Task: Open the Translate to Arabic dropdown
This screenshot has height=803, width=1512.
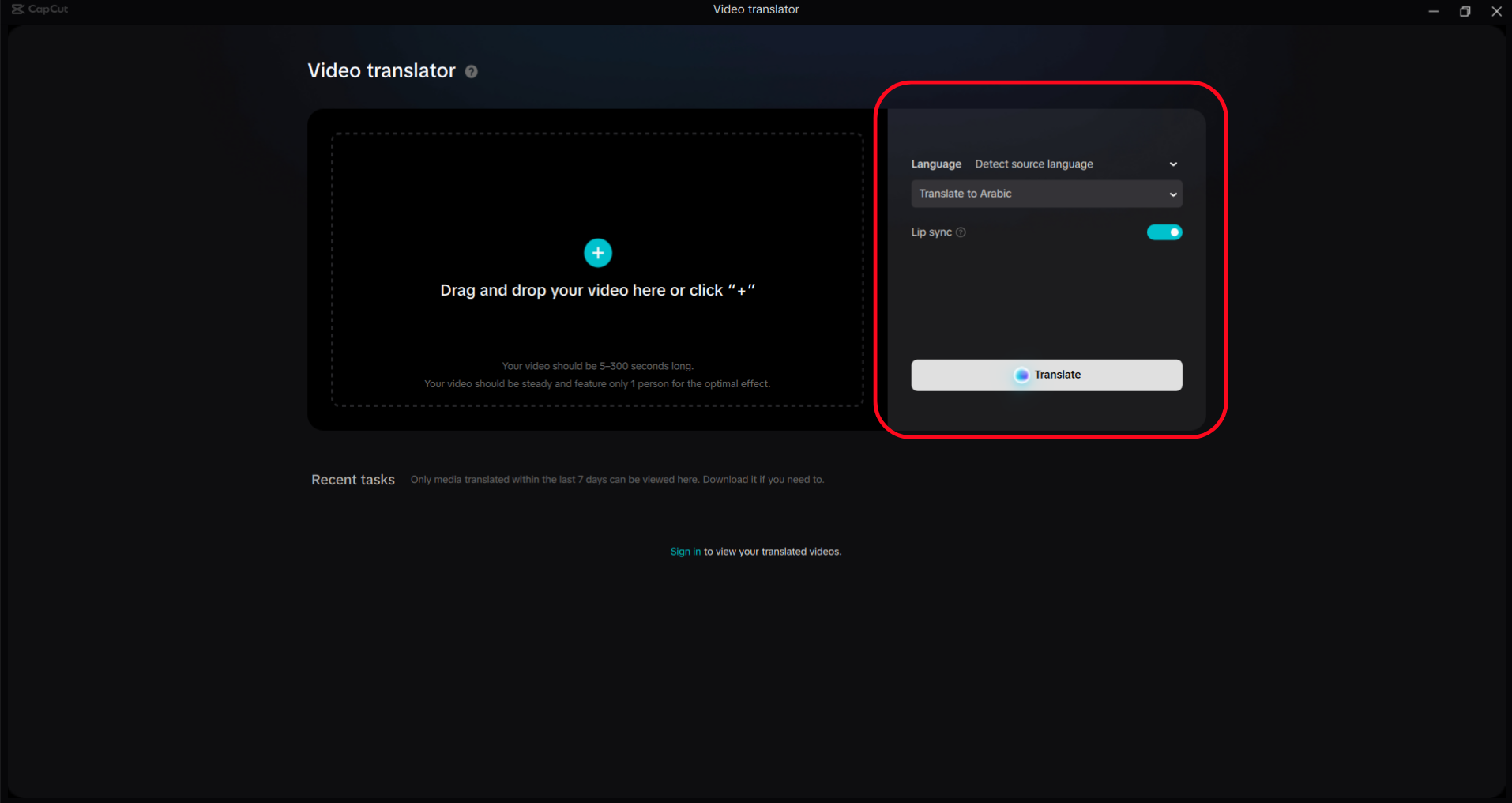Action: tap(1045, 194)
